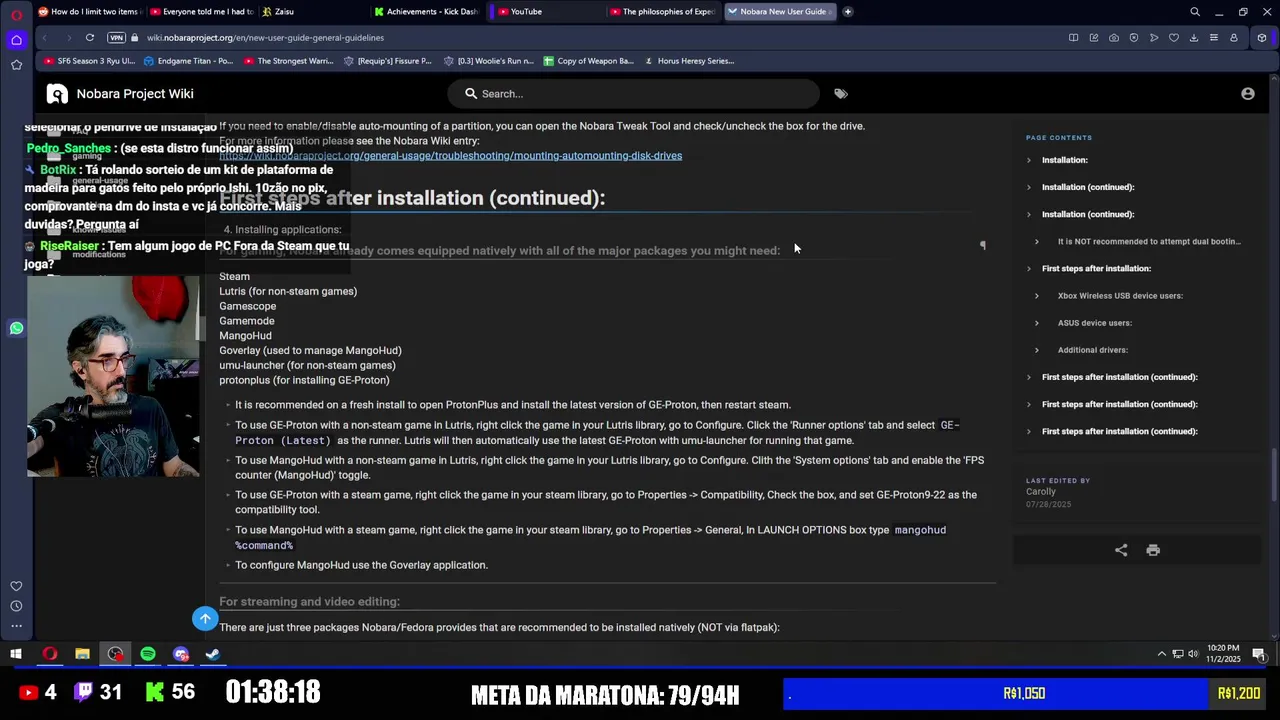Open 'SF6 Season 3 Ryu' bookmark
The image size is (1280, 720).
[x=90, y=61]
